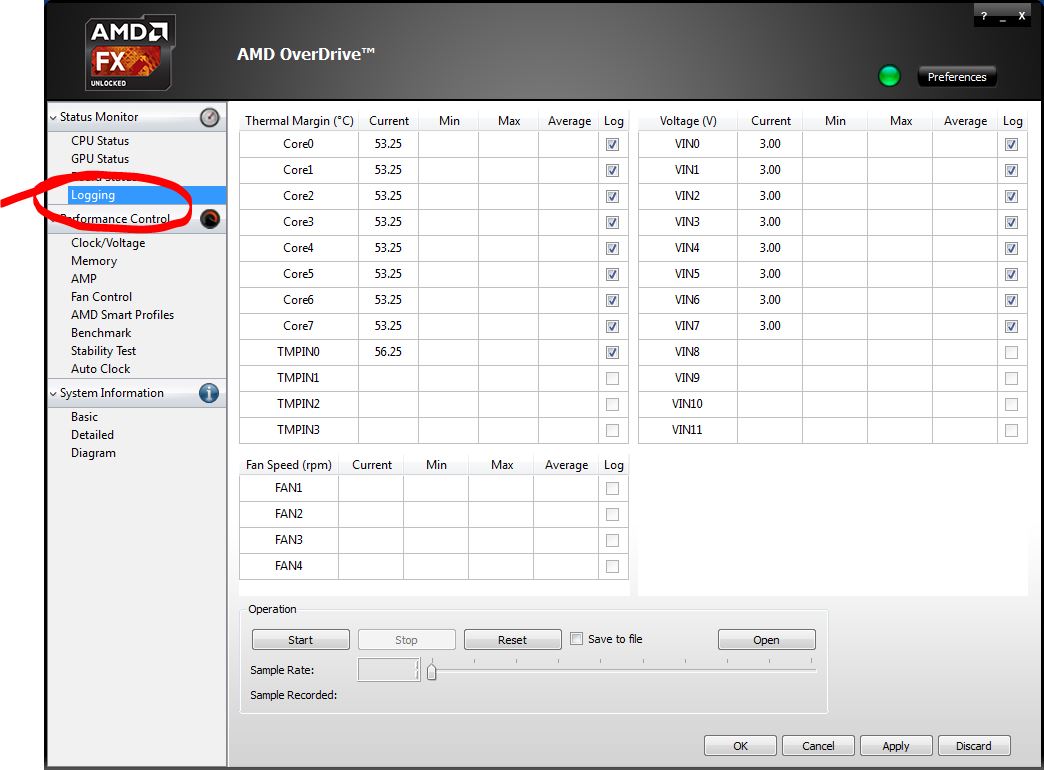
Task: Uncheck the Log box for TMPIN0
Action: [613, 352]
